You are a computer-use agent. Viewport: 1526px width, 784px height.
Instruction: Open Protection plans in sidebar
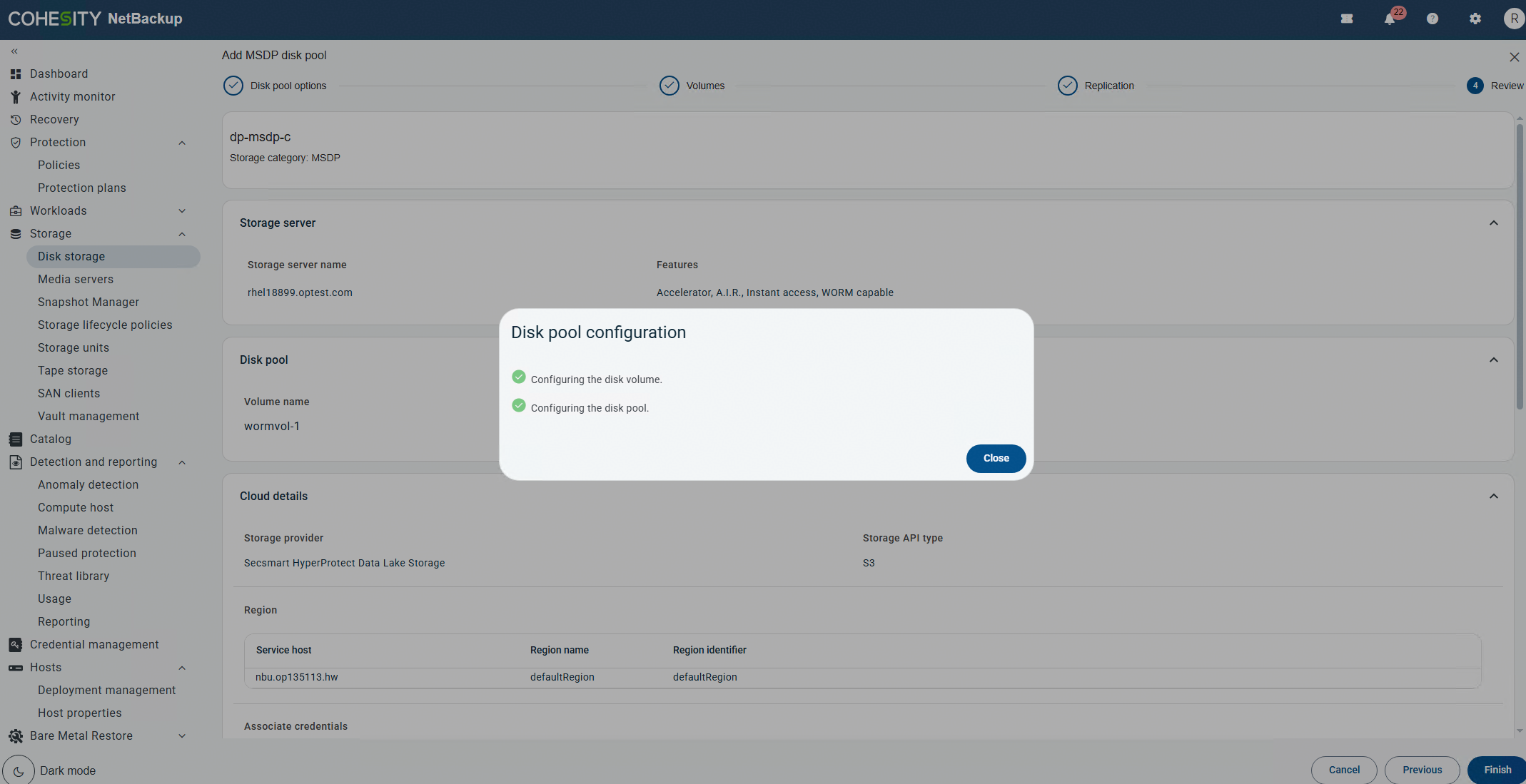tap(82, 188)
